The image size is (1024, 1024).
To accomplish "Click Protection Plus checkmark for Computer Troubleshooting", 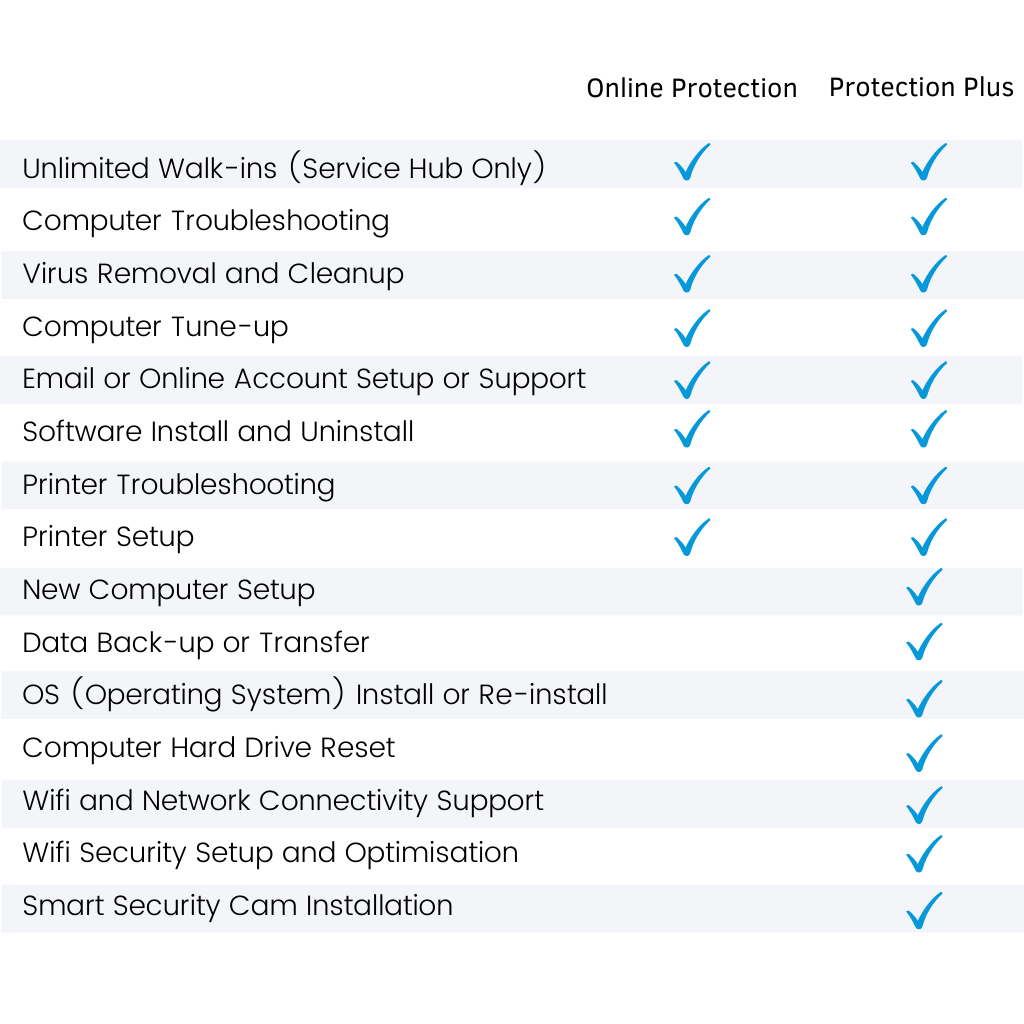I will point(929,217).
